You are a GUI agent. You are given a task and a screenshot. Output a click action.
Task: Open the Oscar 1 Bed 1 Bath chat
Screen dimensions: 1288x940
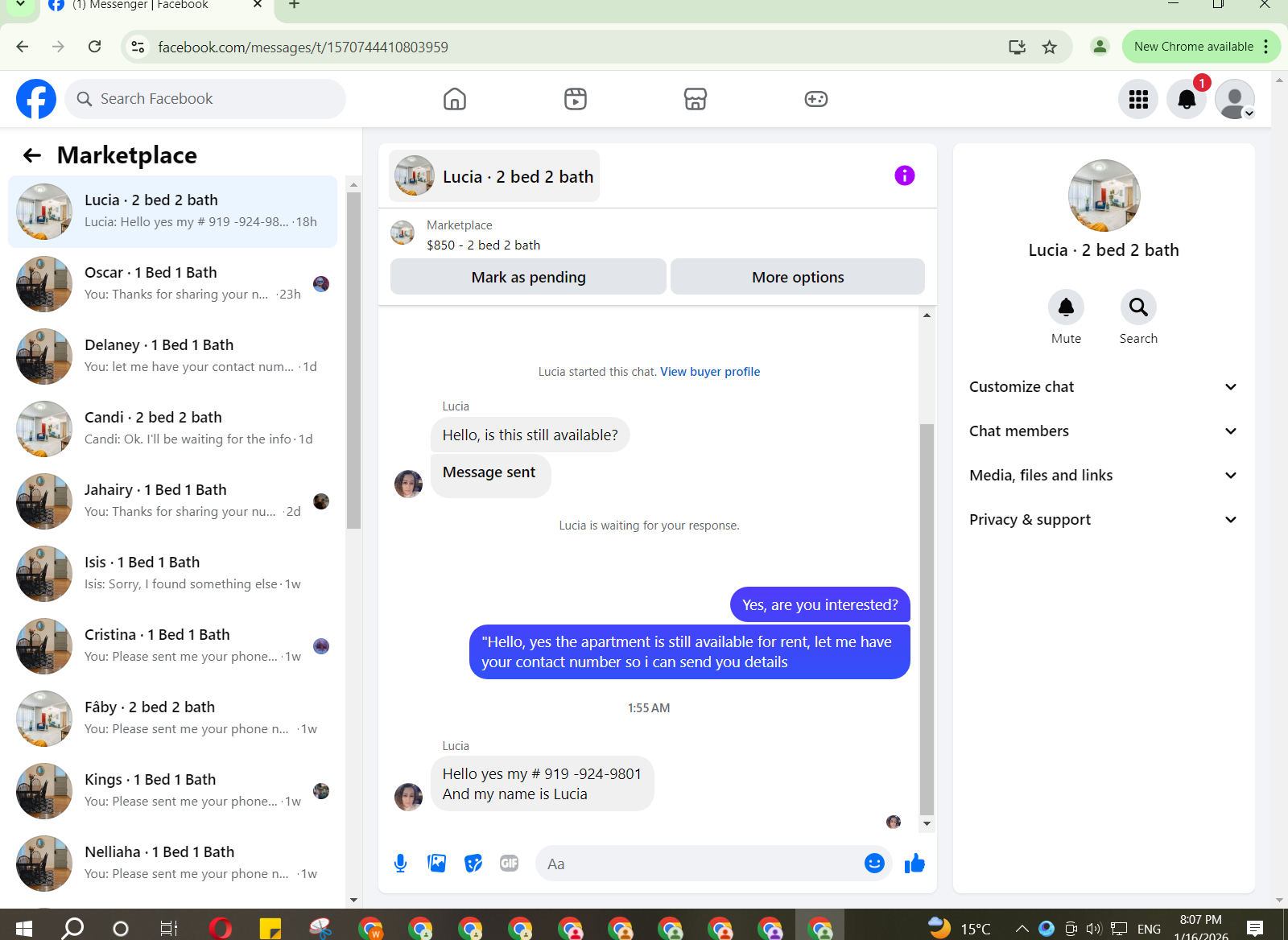173,284
